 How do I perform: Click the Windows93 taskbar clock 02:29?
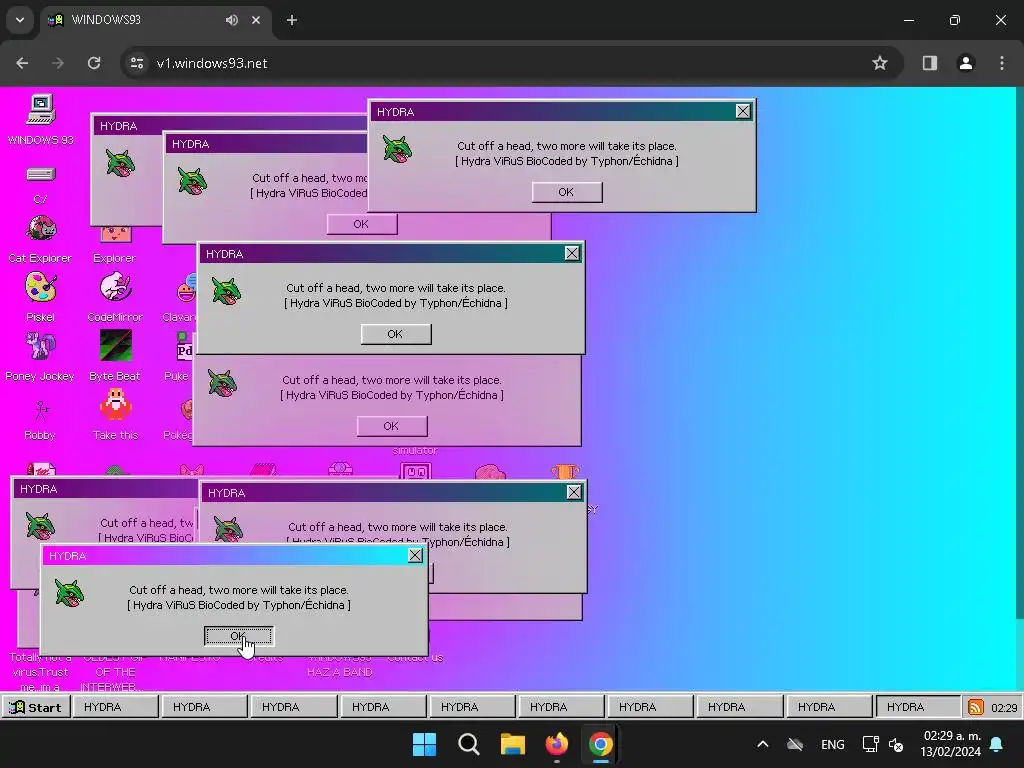pyautogui.click(x=1004, y=707)
